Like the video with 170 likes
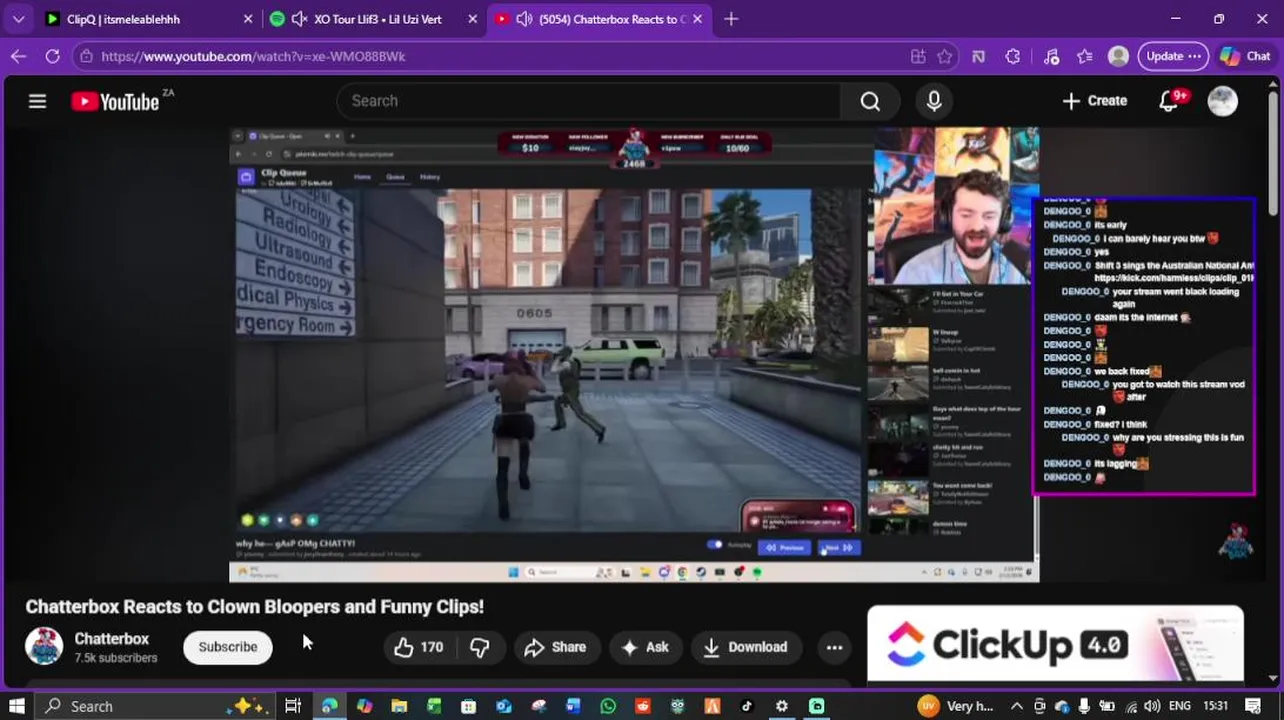 (418, 647)
